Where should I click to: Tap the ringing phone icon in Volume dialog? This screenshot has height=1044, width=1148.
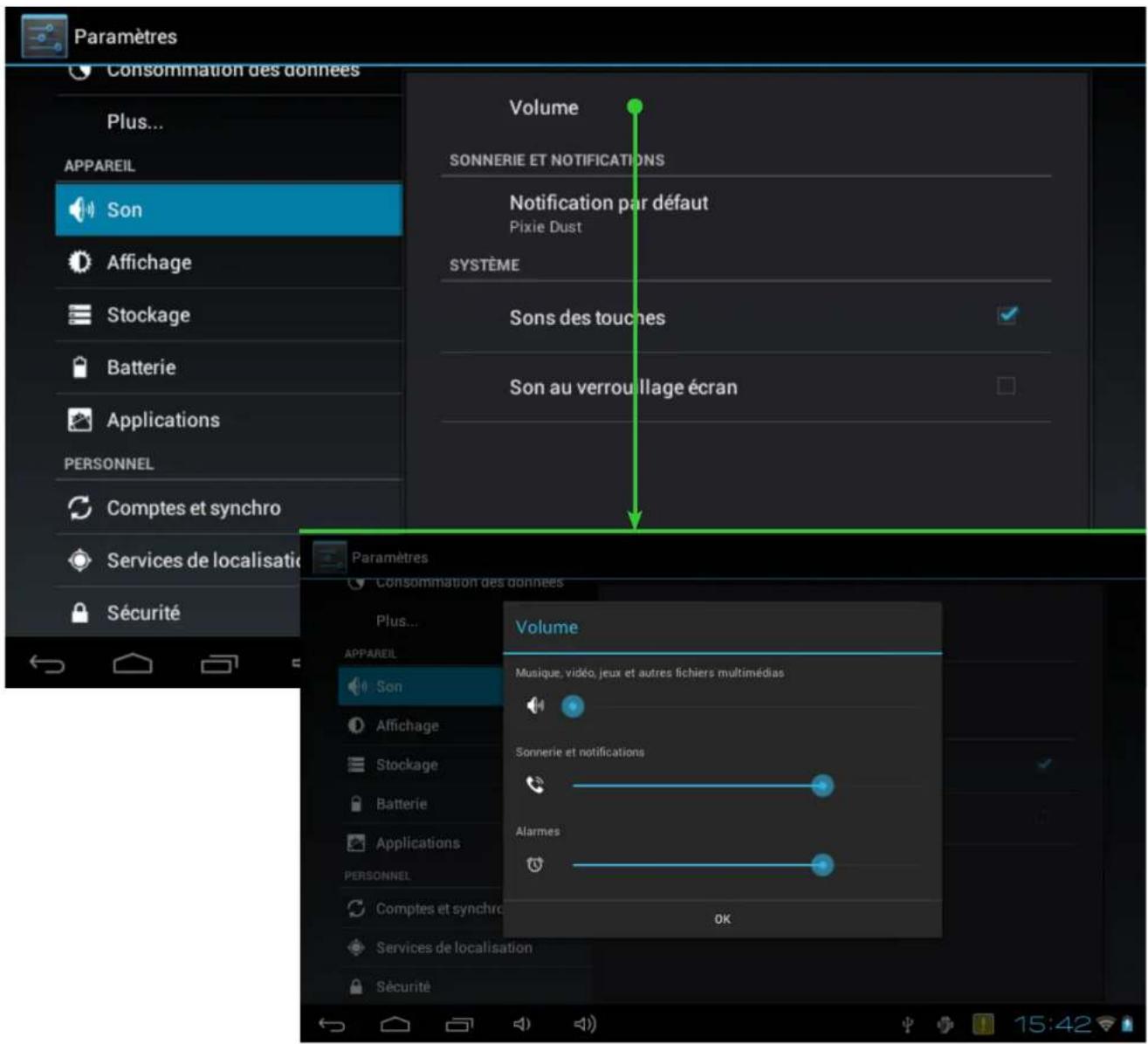tap(535, 785)
